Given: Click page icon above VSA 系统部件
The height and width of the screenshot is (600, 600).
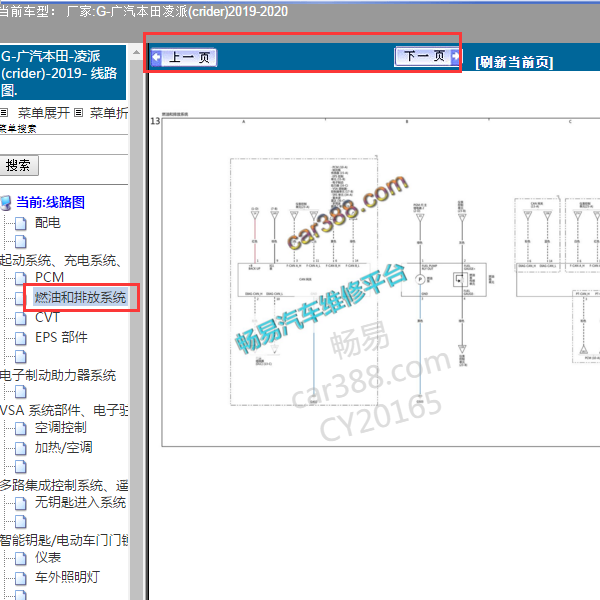Looking at the screenshot, I should coord(21,392).
